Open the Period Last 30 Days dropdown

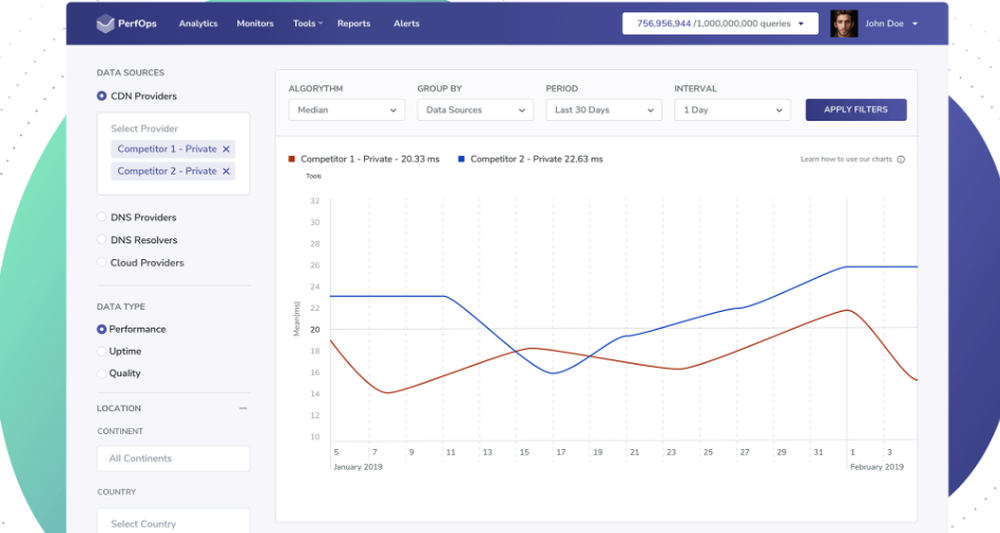pyautogui.click(x=604, y=110)
